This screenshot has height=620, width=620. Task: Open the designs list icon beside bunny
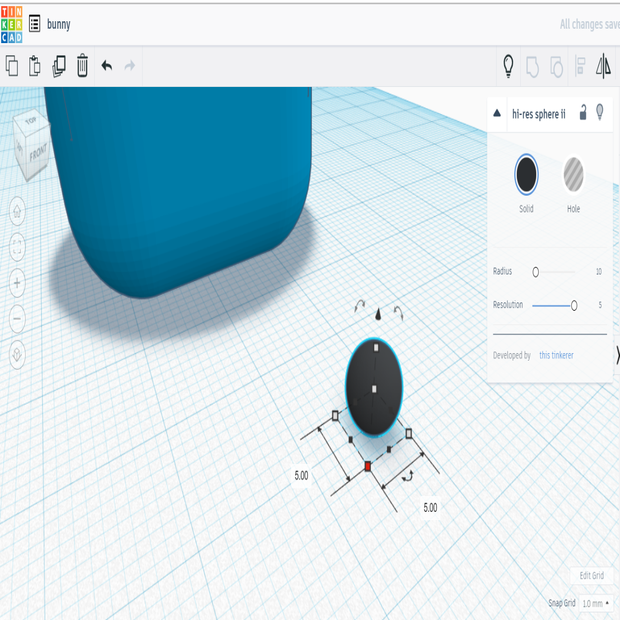tap(35, 23)
